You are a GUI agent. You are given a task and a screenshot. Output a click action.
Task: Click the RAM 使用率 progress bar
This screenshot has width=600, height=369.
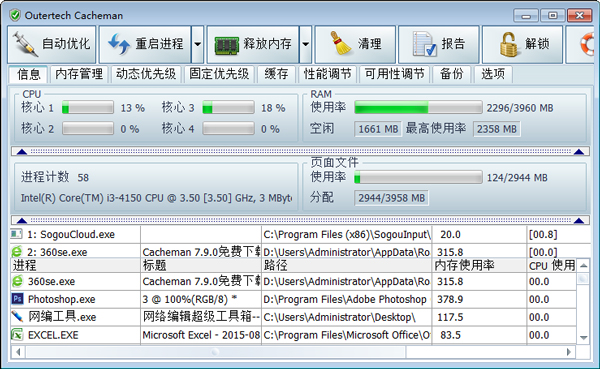click(418, 108)
